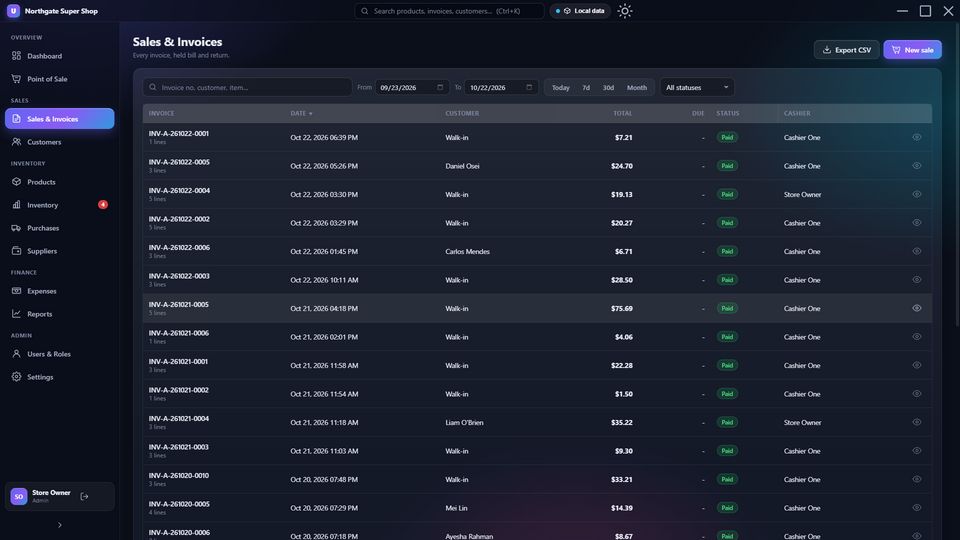The image size is (960, 540).
Task: Focus the global search products field
Action: tap(449, 11)
